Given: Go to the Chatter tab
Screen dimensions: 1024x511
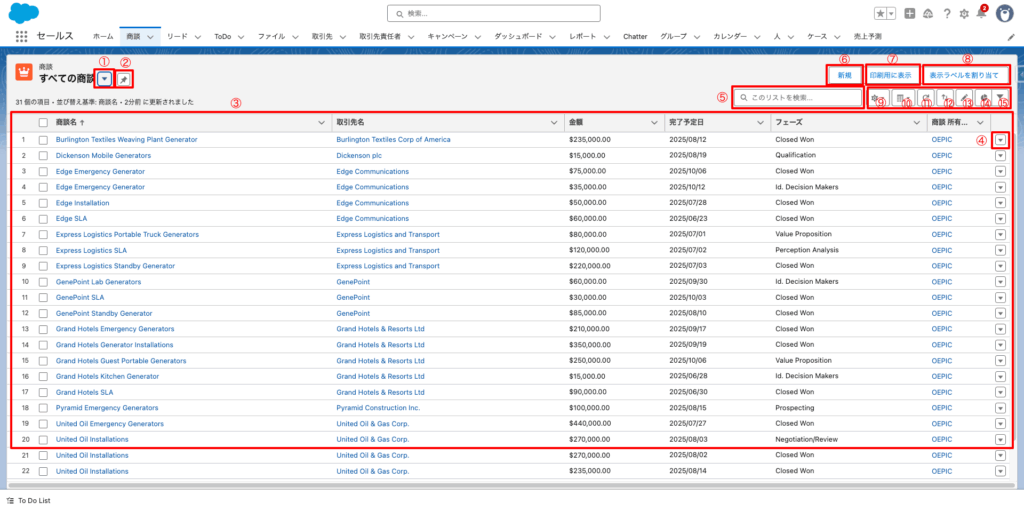Looking at the screenshot, I should [x=635, y=36].
